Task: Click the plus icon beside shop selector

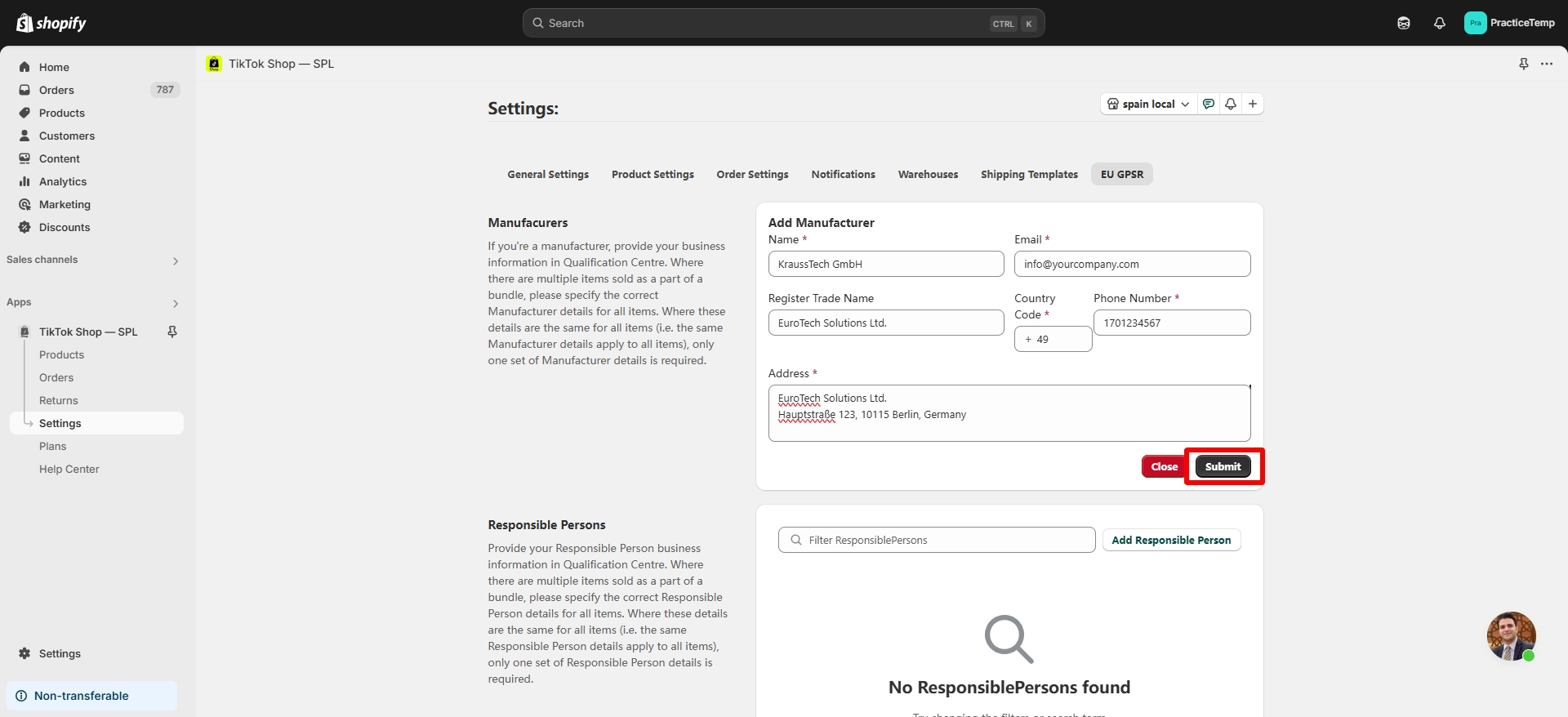Action: pos(1252,104)
